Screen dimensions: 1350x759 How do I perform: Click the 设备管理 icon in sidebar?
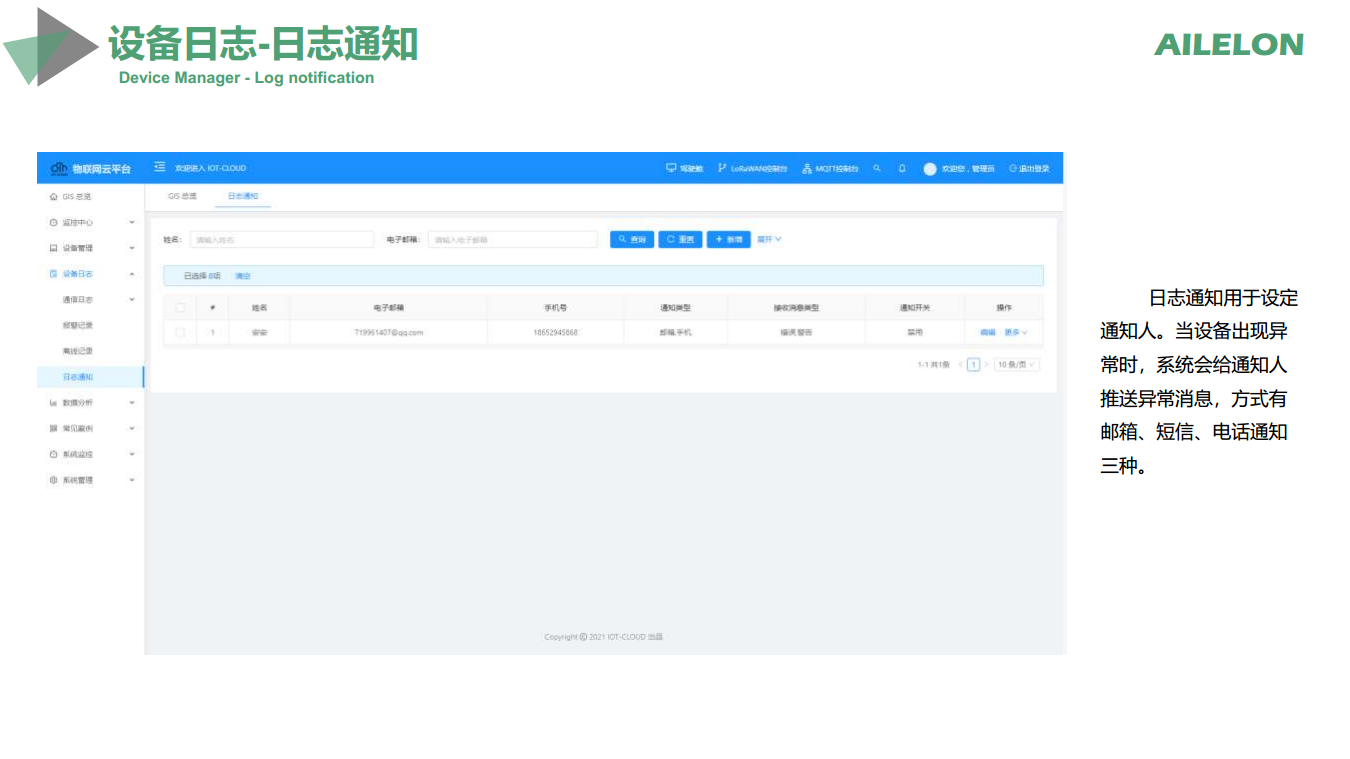coord(54,248)
